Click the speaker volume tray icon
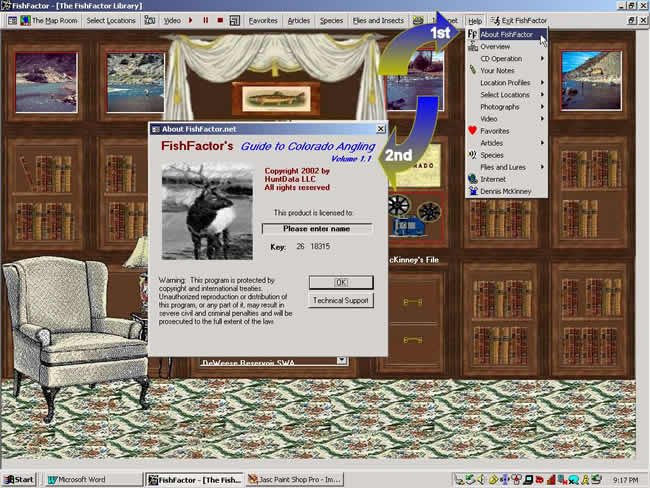Image resolution: width=650 pixels, height=488 pixels. click(x=481, y=480)
